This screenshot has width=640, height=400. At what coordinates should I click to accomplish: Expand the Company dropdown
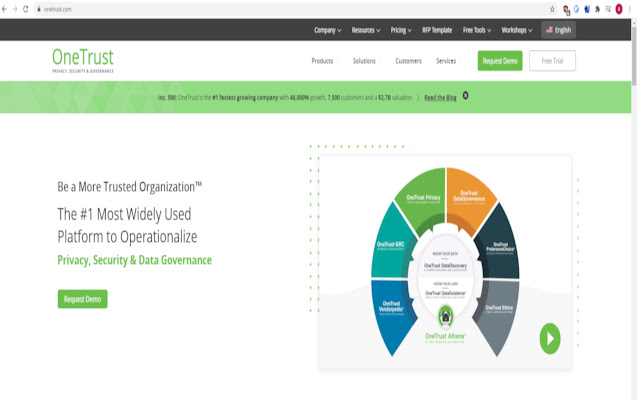[x=327, y=30]
